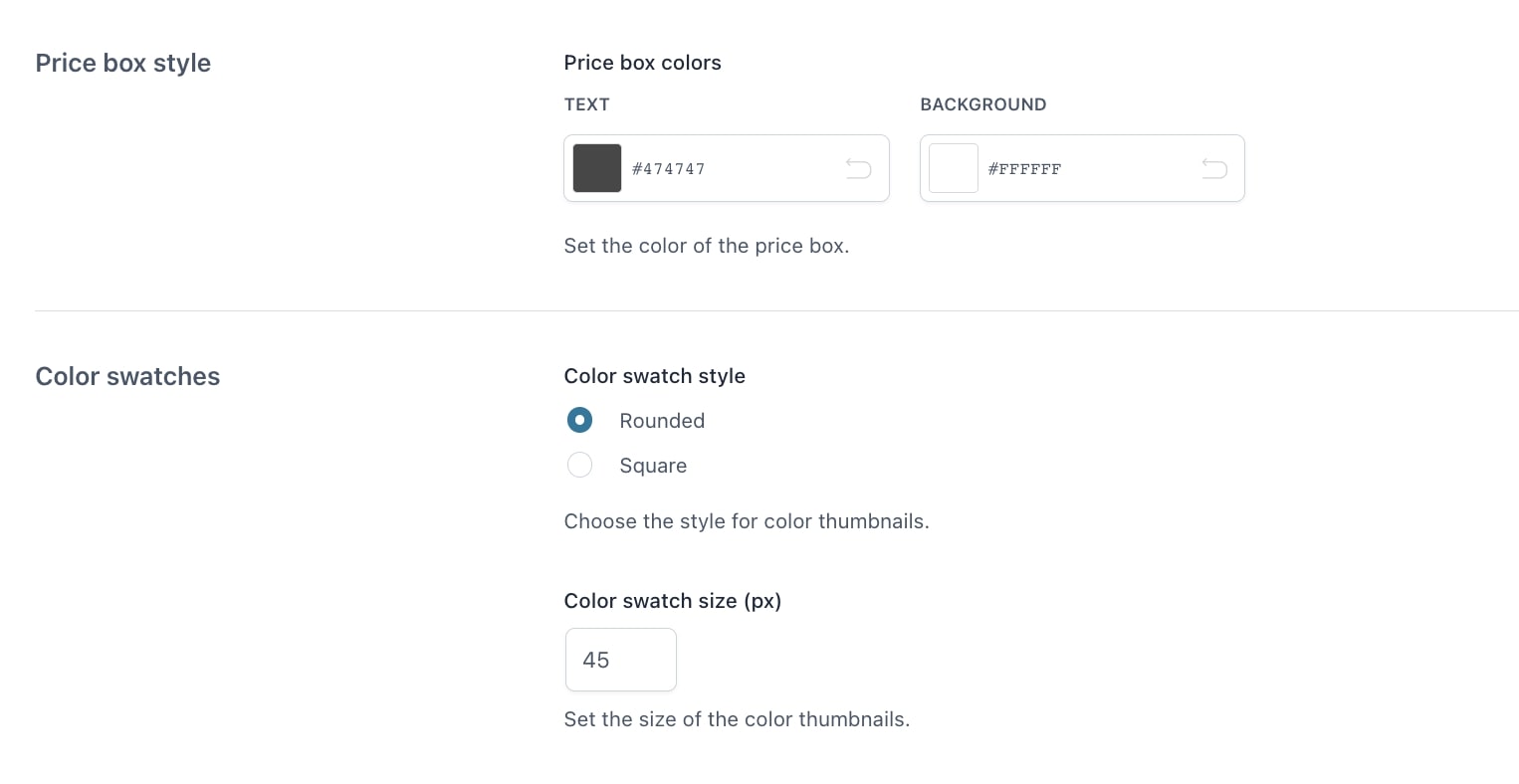This screenshot has height=784, width=1519.
Task: Focus the color swatch size field
Action: (x=620, y=660)
